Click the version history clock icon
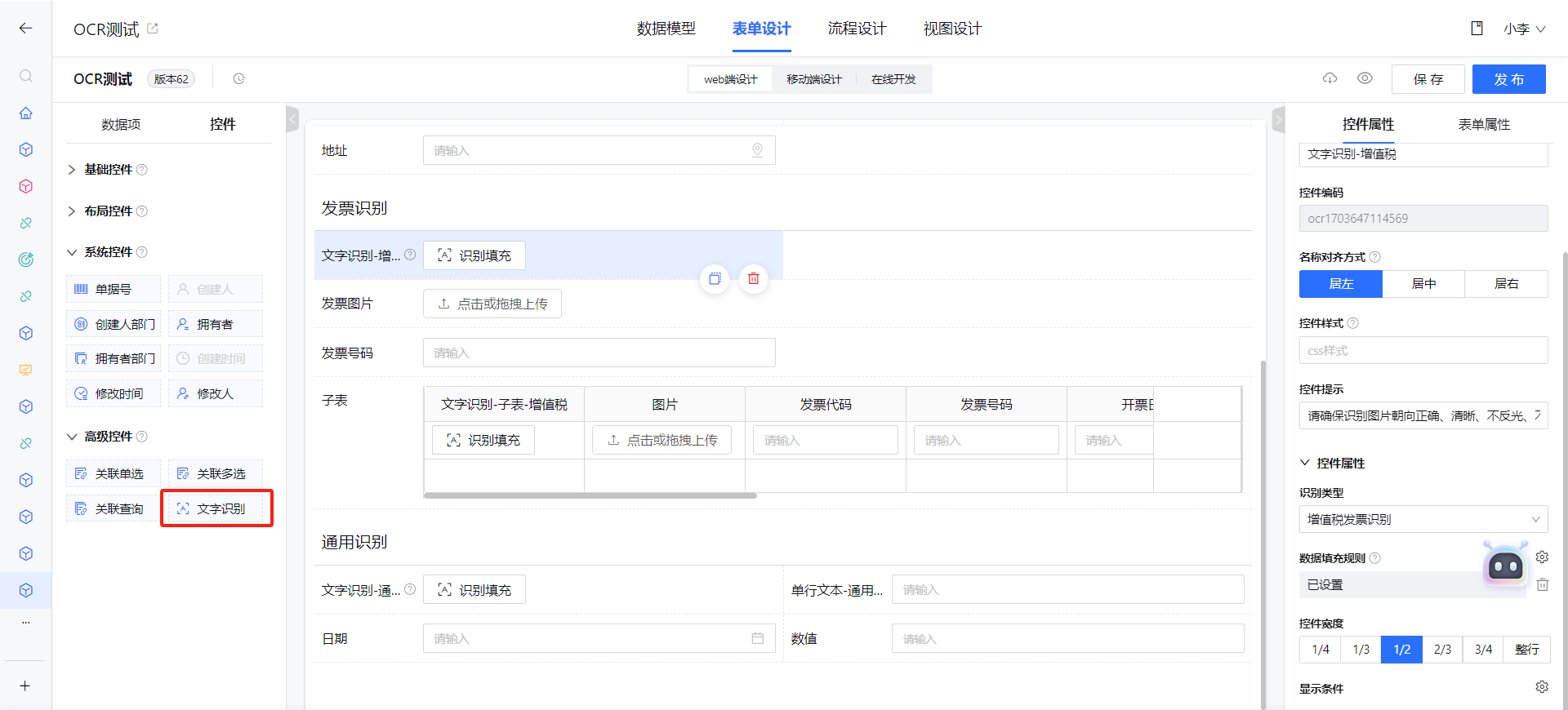 (239, 79)
